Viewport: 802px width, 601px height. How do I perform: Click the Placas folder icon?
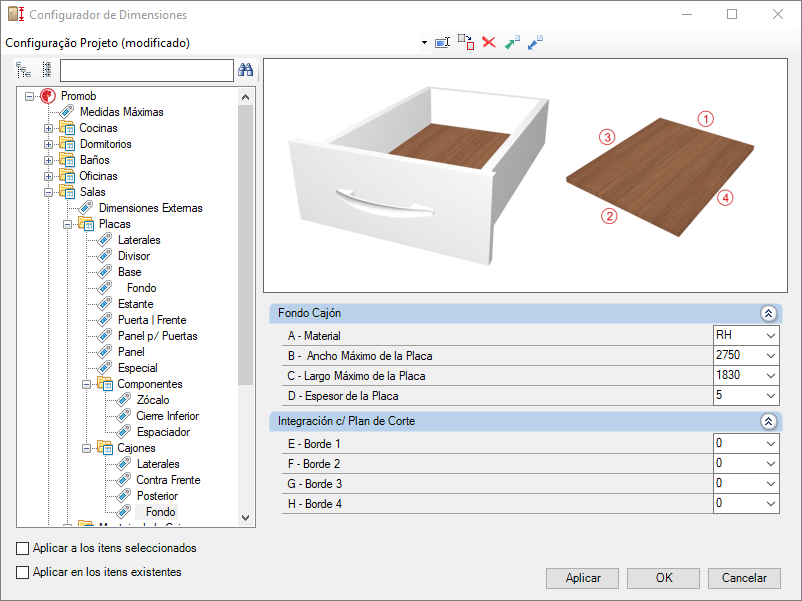pyautogui.click(x=86, y=224)
